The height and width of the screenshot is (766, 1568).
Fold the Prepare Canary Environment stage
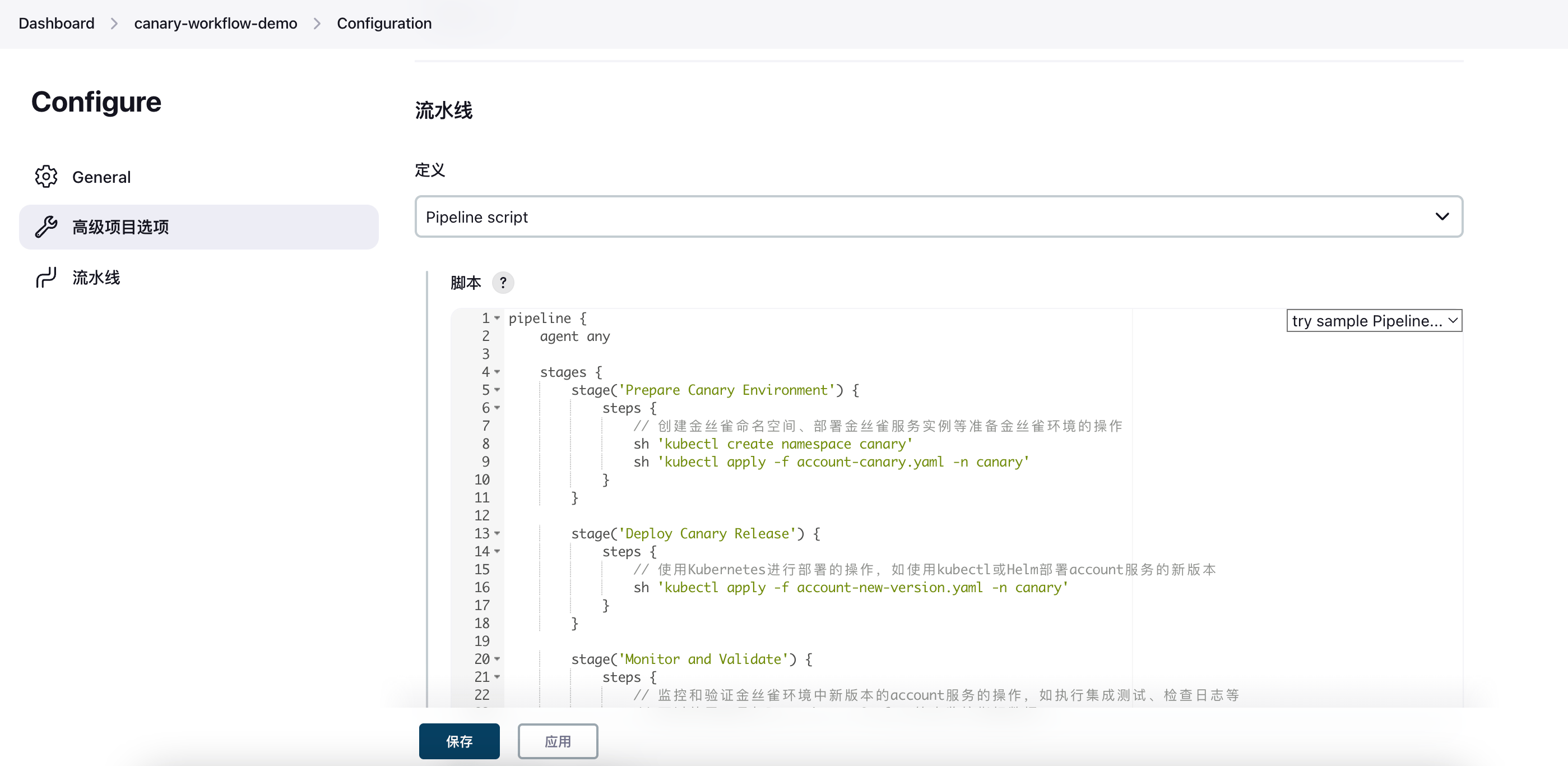(x=497, y=390)
